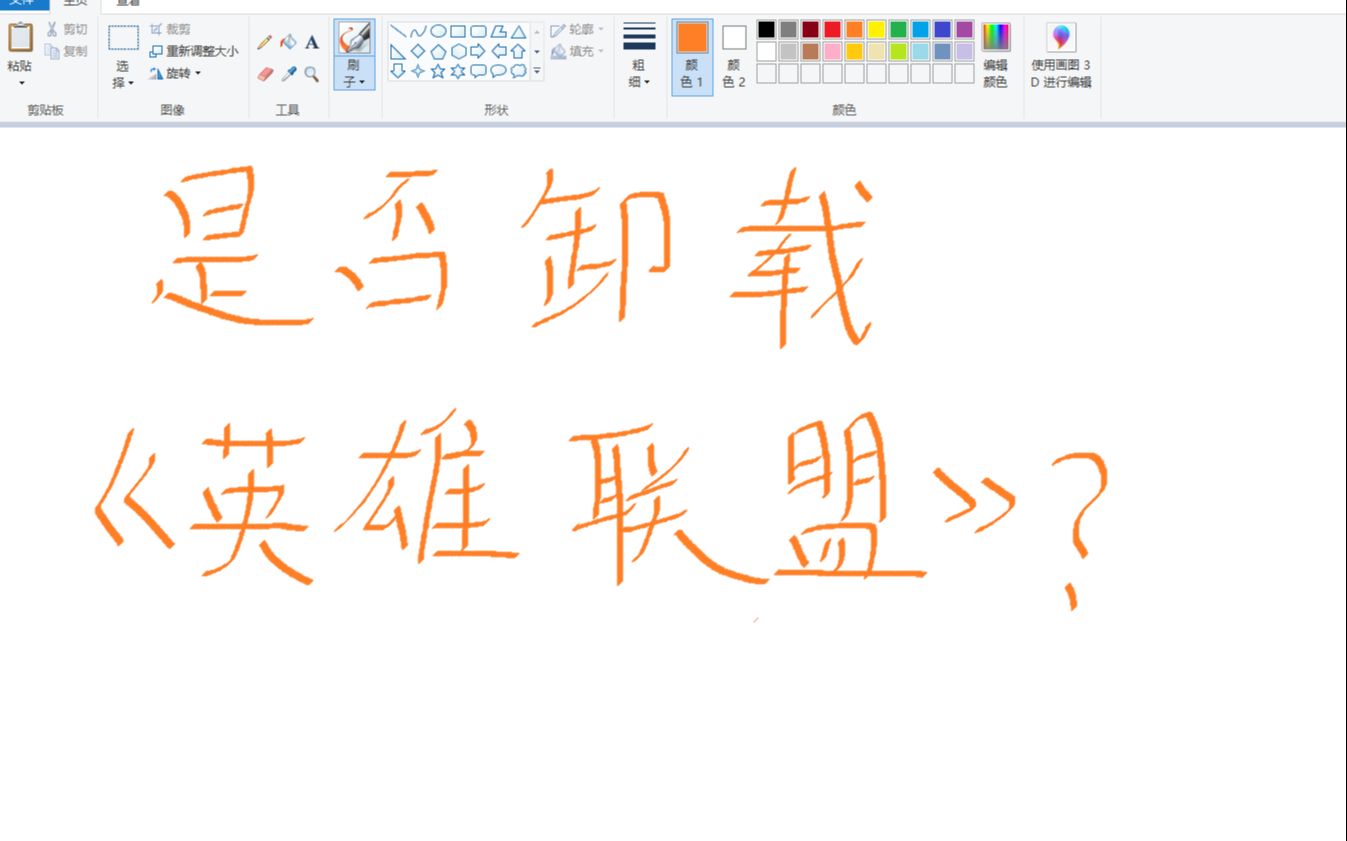Click the Cut (剪切) scissors button
This screenshot has width=1347, height=841.
[x=66, y=29]
